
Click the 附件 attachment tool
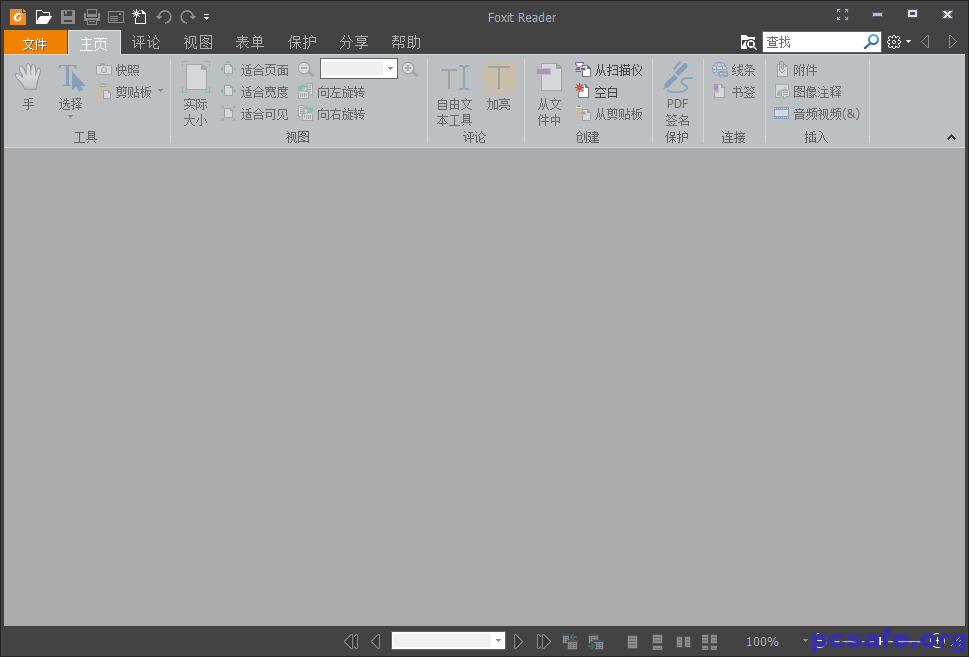click(797, 70)
